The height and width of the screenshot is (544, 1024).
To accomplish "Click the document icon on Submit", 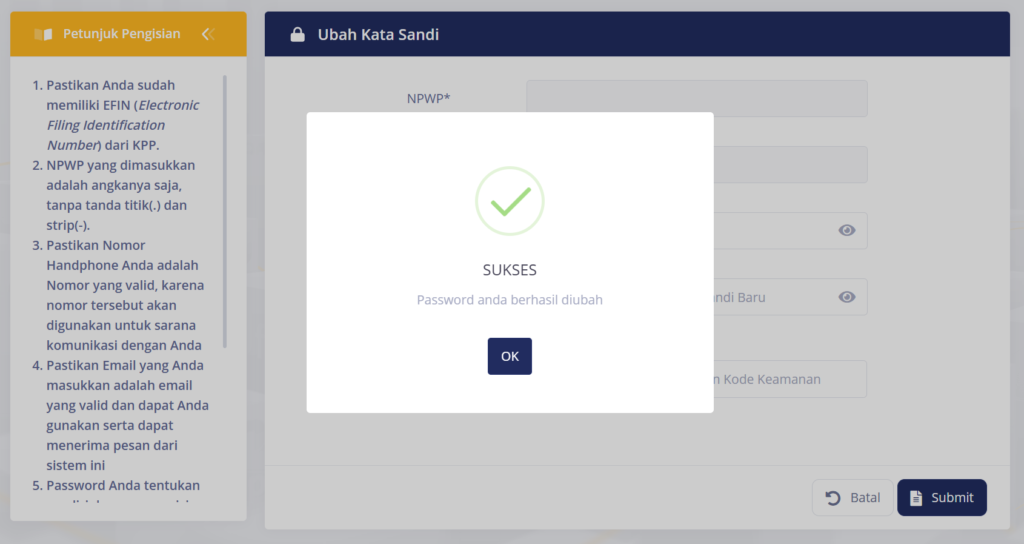I will (916, 498).
